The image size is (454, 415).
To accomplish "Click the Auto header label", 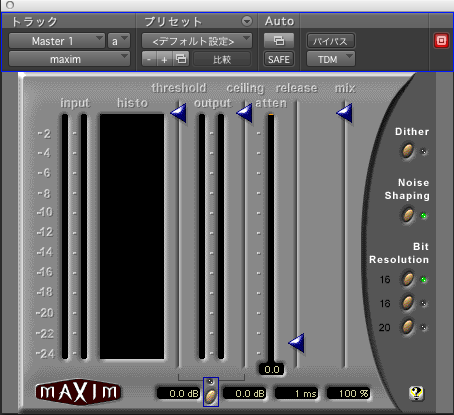I will (x=279, y=21).
